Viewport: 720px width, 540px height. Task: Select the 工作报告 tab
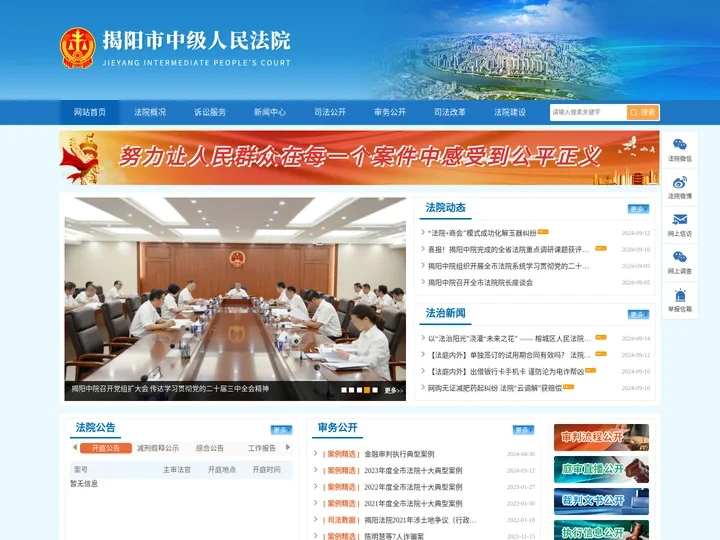[x=262, y=448]
